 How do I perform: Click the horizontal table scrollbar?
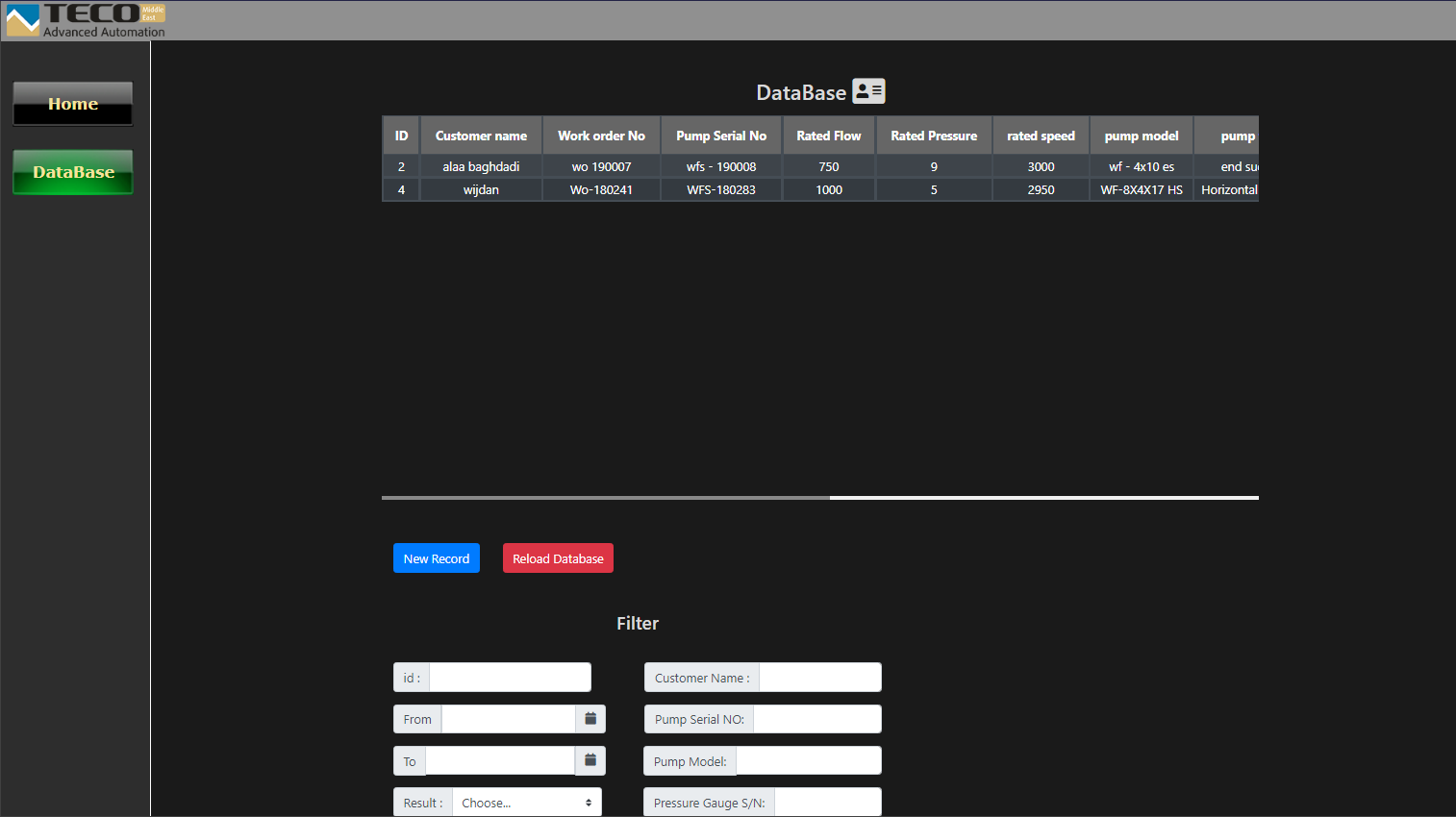(606, 498)
